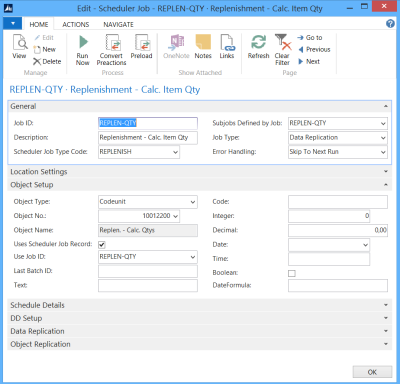Open the blue application menu dropdown

click(12, 24)
